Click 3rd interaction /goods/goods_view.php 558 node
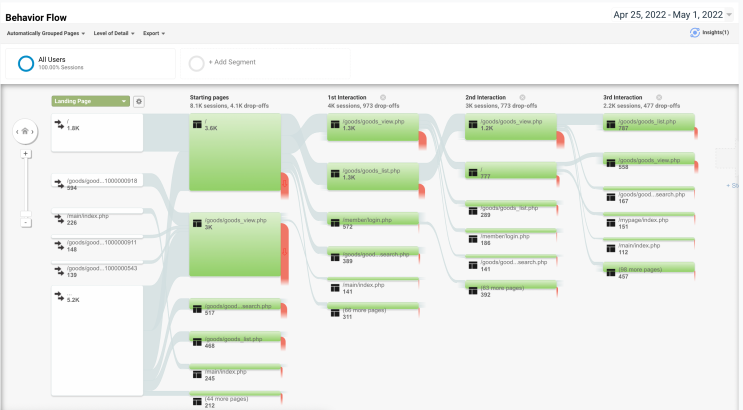The height and width of the screenshot is (410, 743). [649, 161]
